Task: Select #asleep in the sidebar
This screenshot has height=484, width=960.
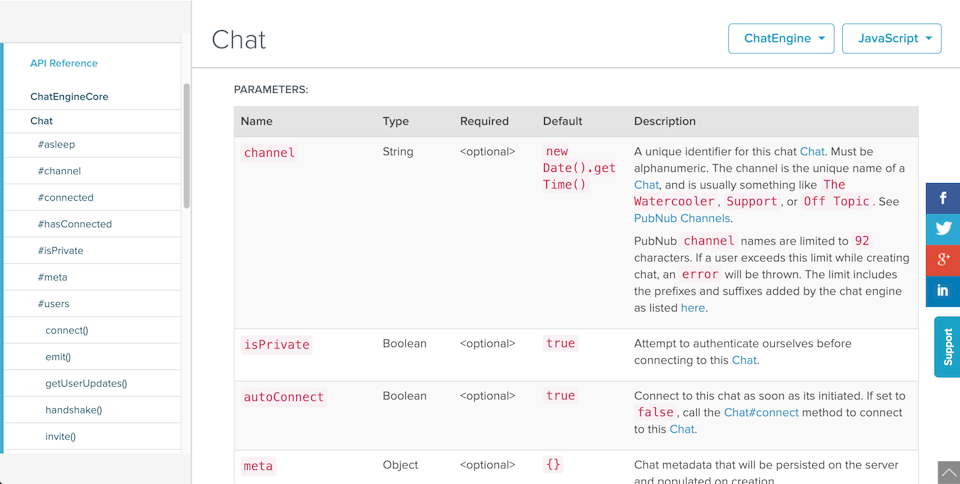Action: pyautogui.click(x=56, y=144)
